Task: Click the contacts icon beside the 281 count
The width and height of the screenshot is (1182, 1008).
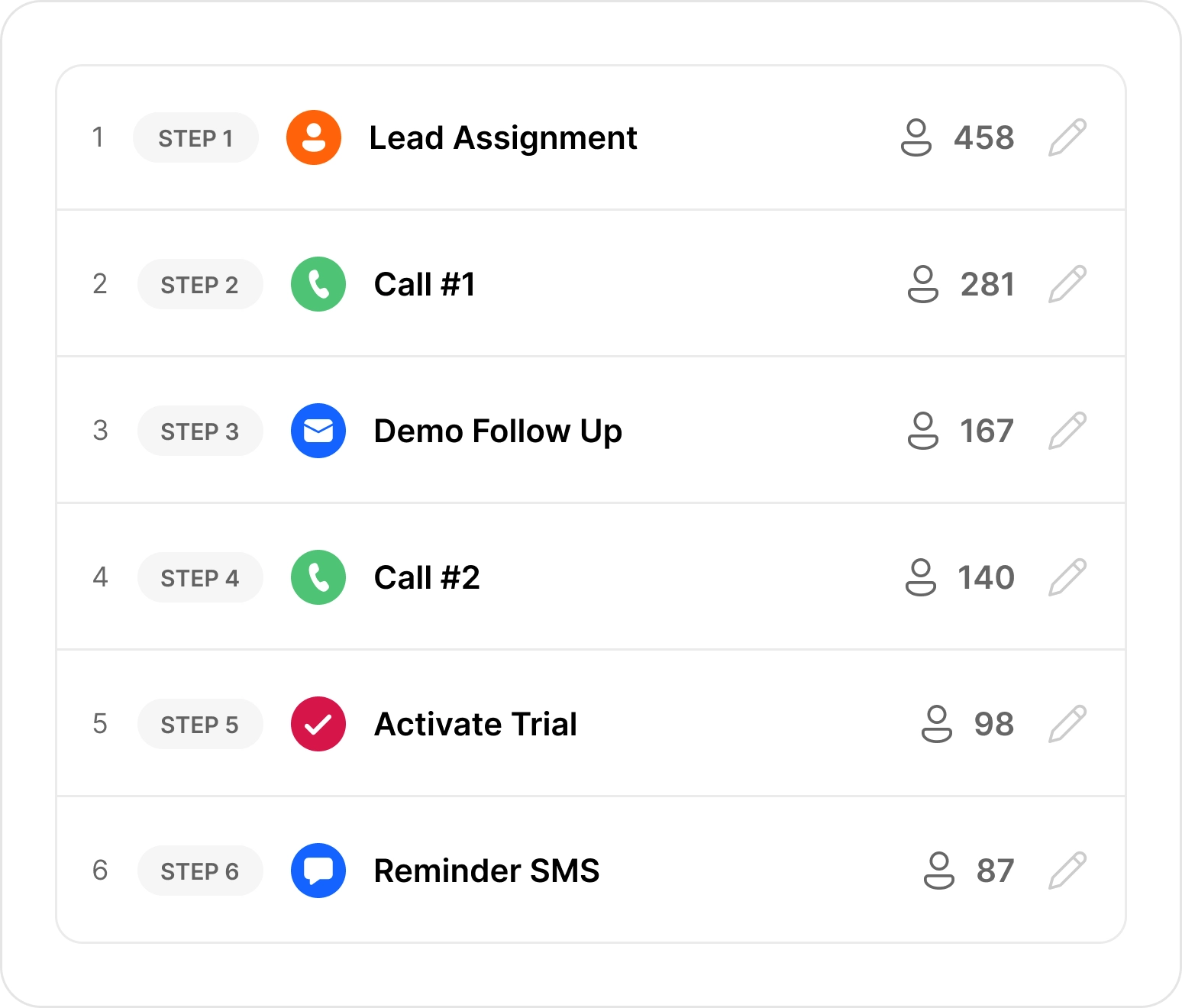Action: tap(924, 284)
